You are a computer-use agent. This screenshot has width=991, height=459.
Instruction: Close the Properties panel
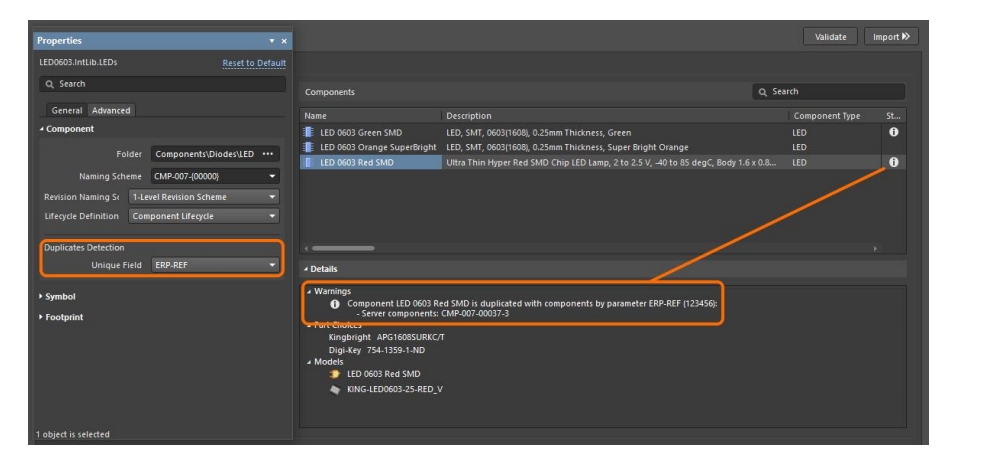(284, 41)
